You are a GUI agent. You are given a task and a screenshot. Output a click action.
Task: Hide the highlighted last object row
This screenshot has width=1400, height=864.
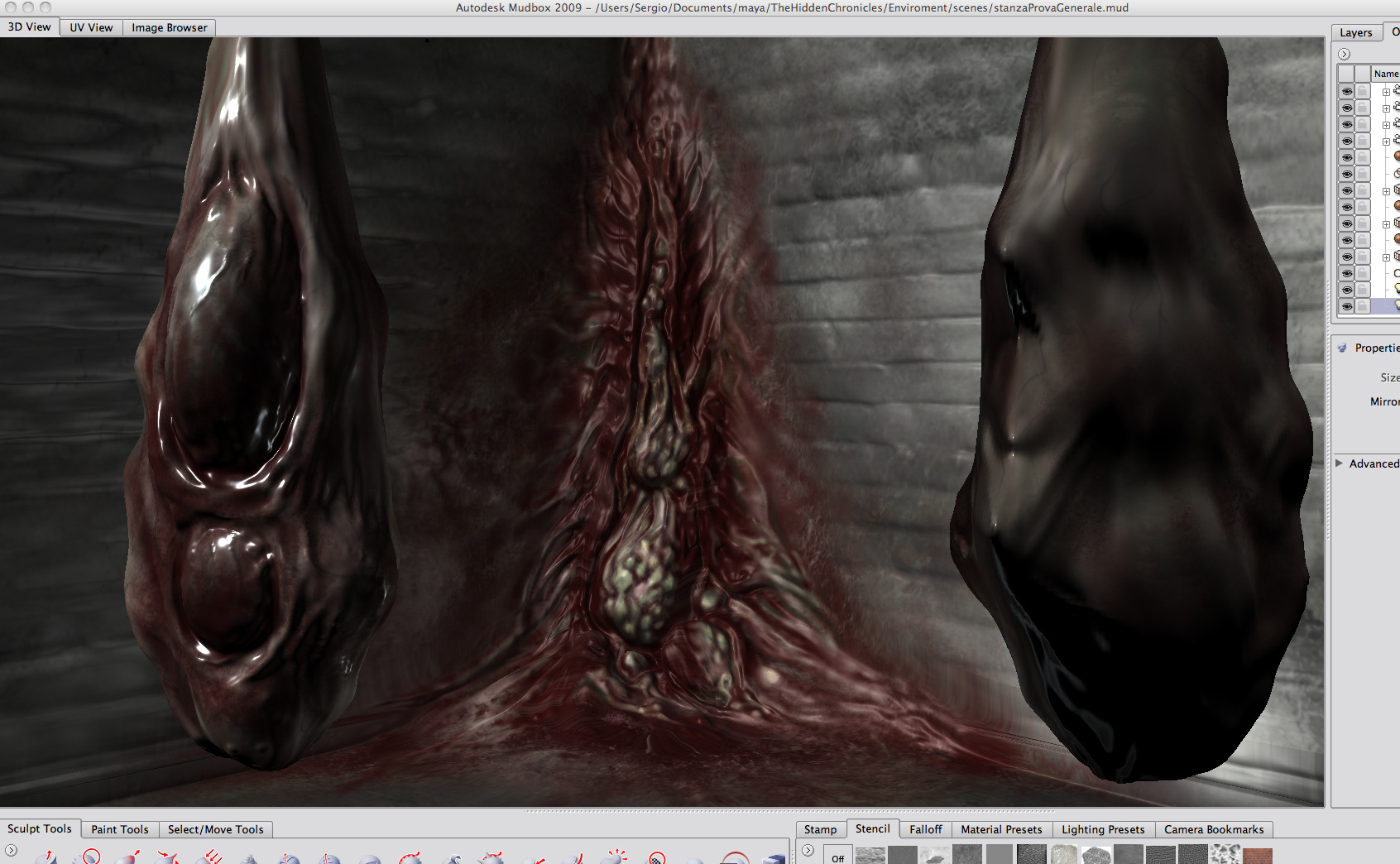click(1347, 306)
